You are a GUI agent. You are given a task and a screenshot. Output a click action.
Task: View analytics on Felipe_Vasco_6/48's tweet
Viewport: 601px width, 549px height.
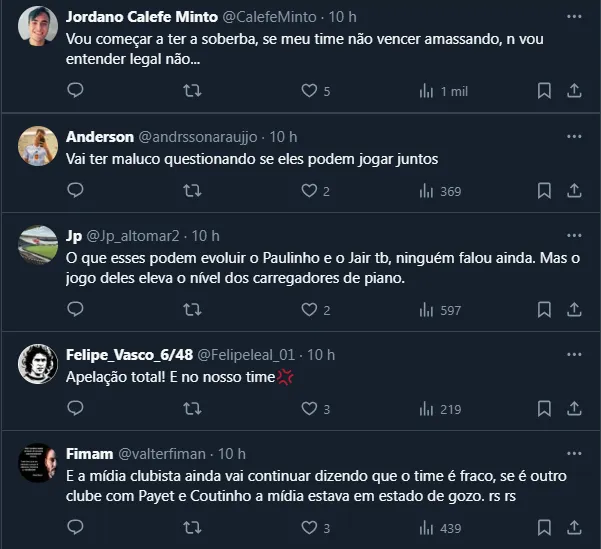coord(439,409)
